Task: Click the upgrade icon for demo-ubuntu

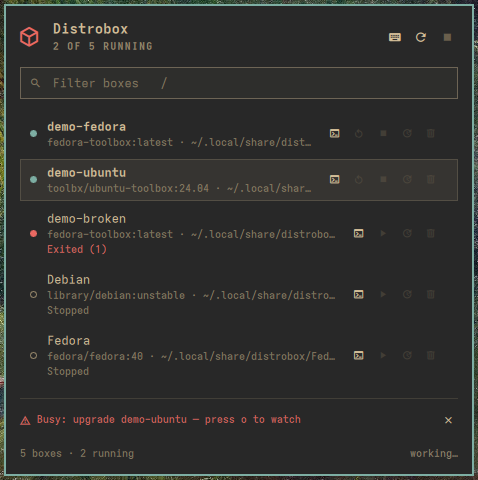Action: point(407,179)
